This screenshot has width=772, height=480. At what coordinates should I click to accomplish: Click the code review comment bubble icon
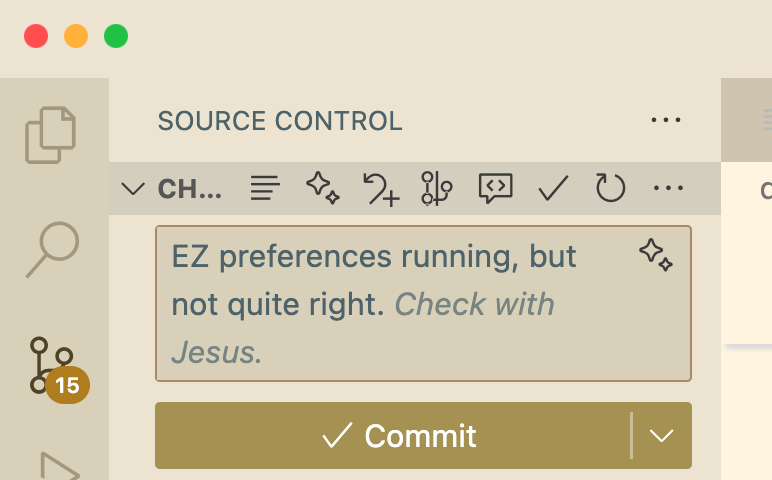point(495,188)
